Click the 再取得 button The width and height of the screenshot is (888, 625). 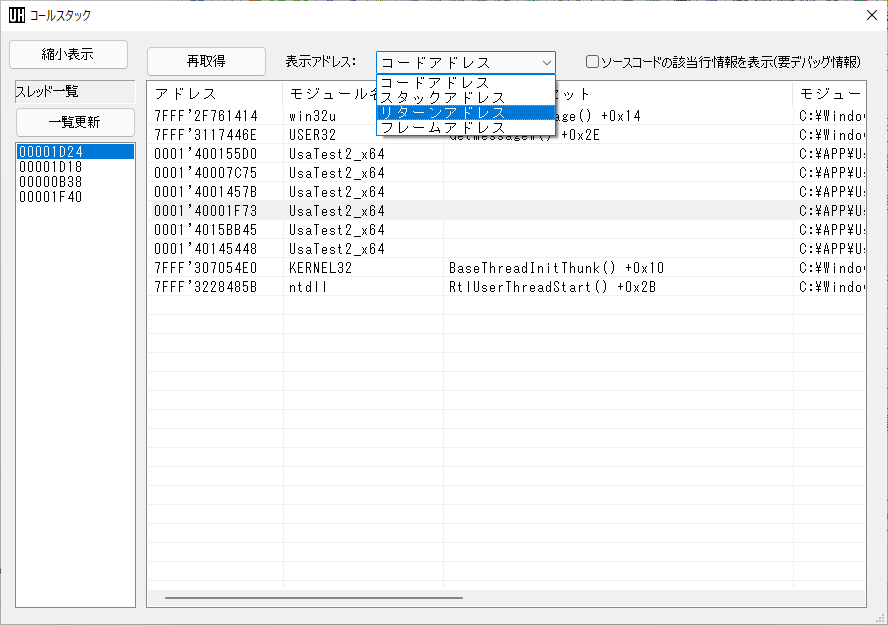click(x=206, y=61)
